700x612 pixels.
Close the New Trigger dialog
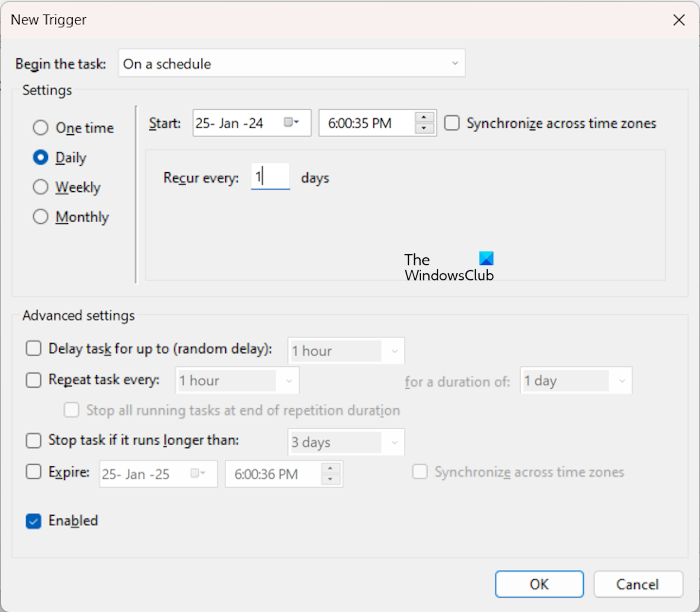click(x=680, y=20)
